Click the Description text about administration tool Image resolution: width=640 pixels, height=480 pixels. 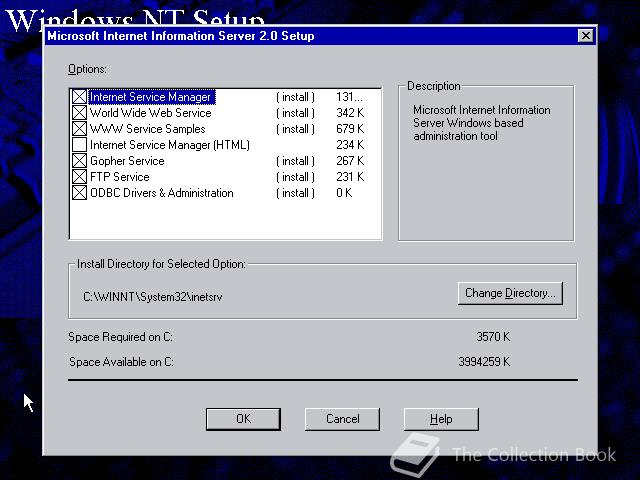click(482, 123)
